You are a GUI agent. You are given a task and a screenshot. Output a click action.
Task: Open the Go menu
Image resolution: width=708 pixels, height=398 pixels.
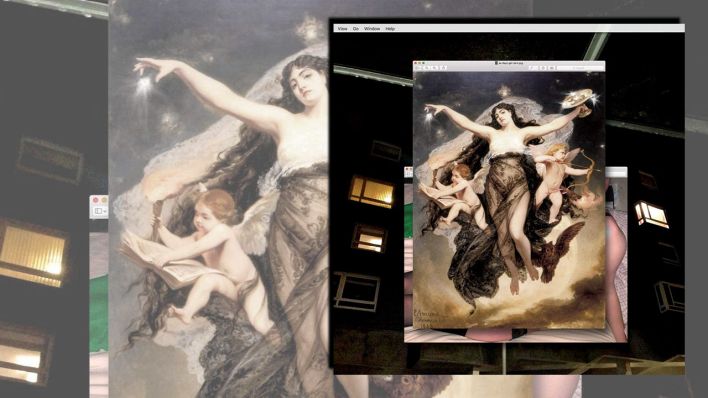click(x=356, y=28)
